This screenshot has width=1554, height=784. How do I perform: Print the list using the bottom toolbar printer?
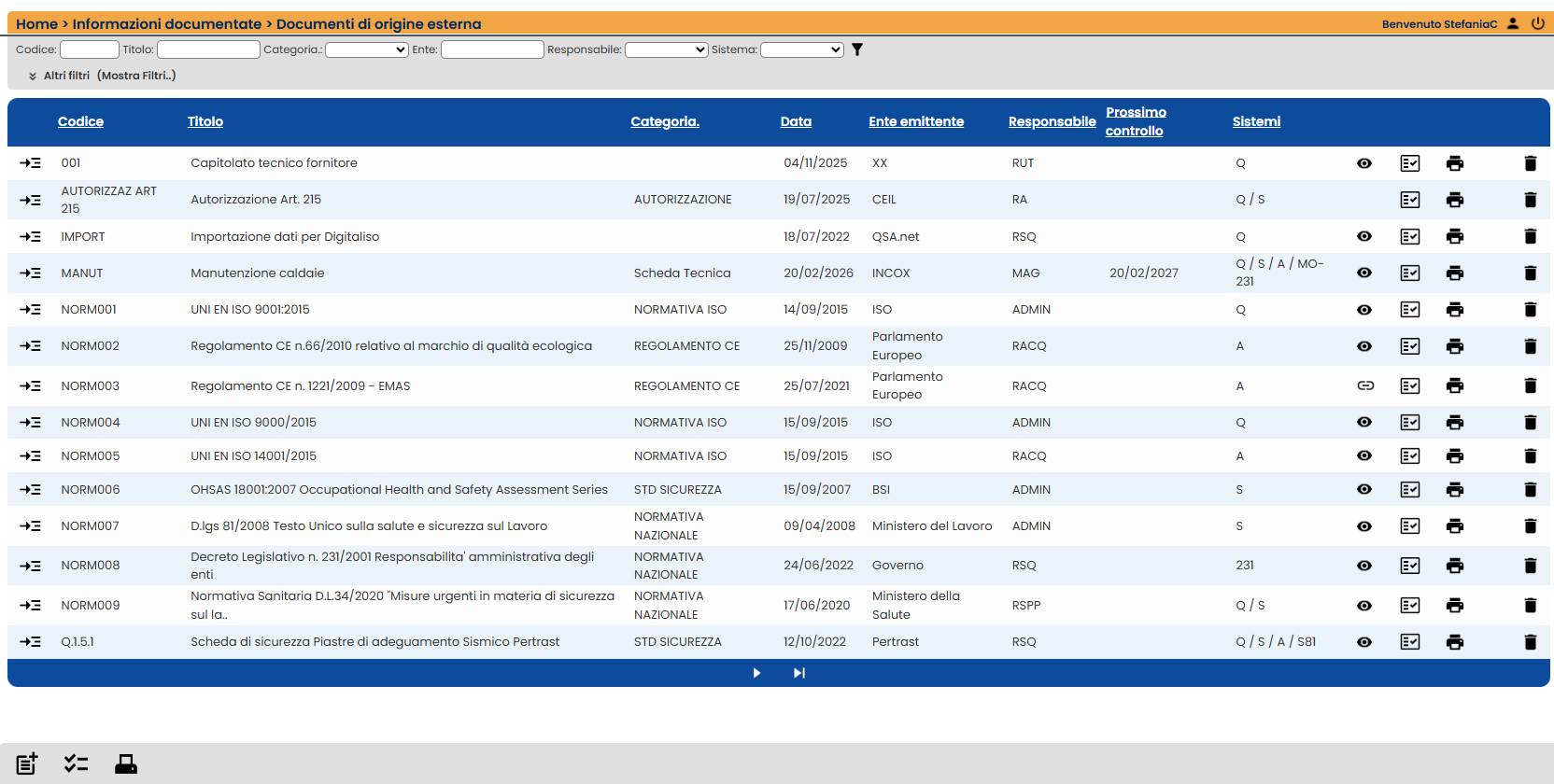(126, 764)
